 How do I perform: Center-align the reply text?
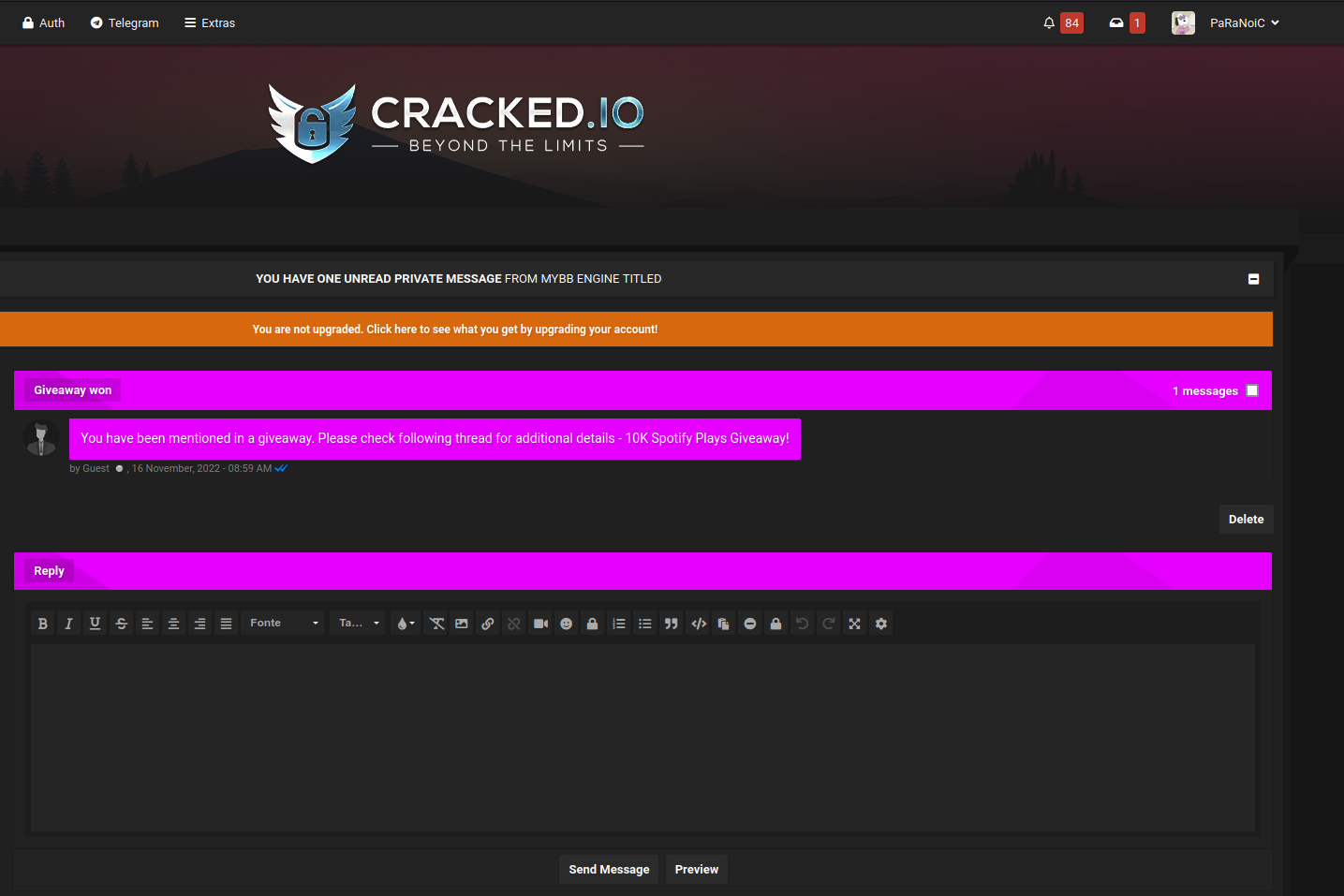pyautogui.click(x=173, y=624)
